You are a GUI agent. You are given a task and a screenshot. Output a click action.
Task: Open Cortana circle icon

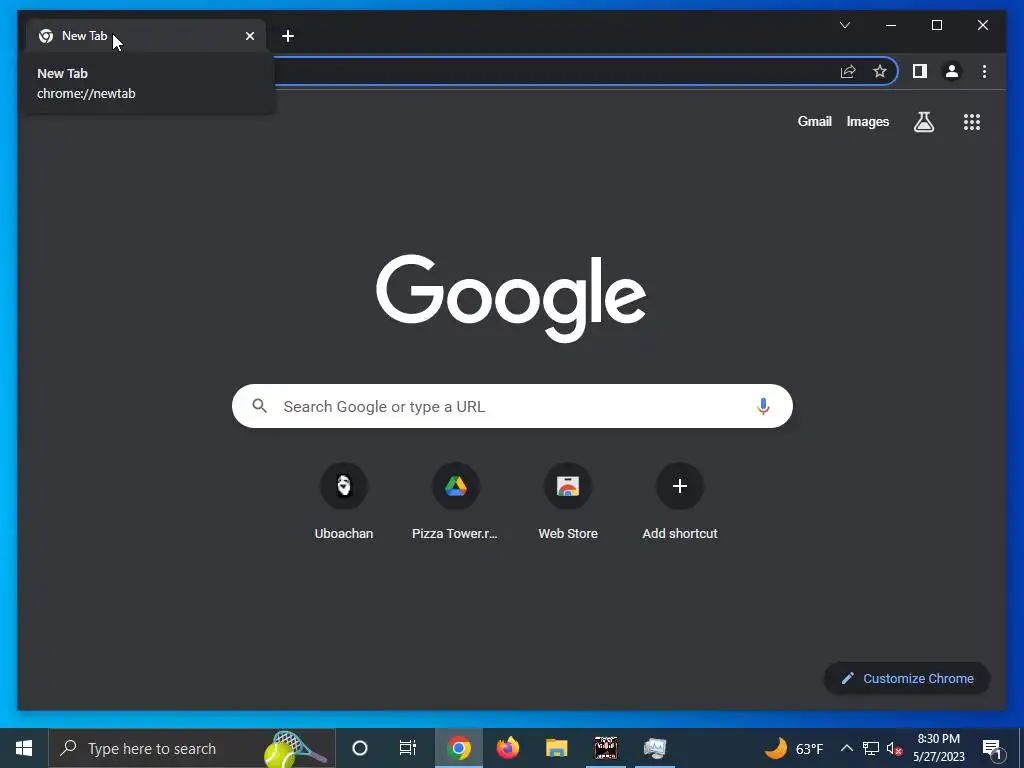[360, 748]
